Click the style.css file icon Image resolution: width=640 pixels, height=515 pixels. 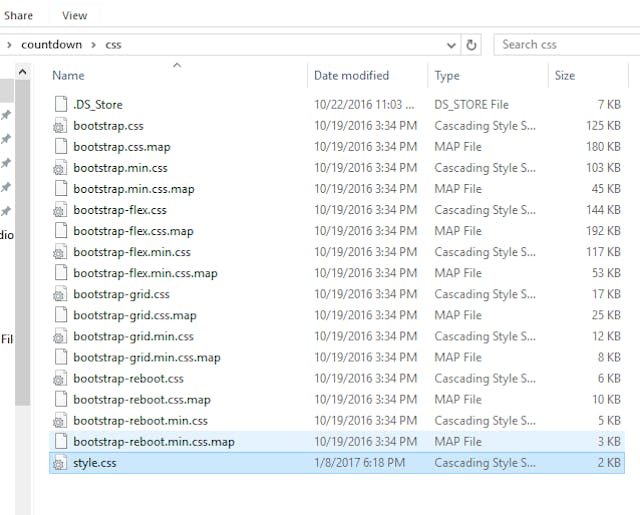tap(60, 463)
